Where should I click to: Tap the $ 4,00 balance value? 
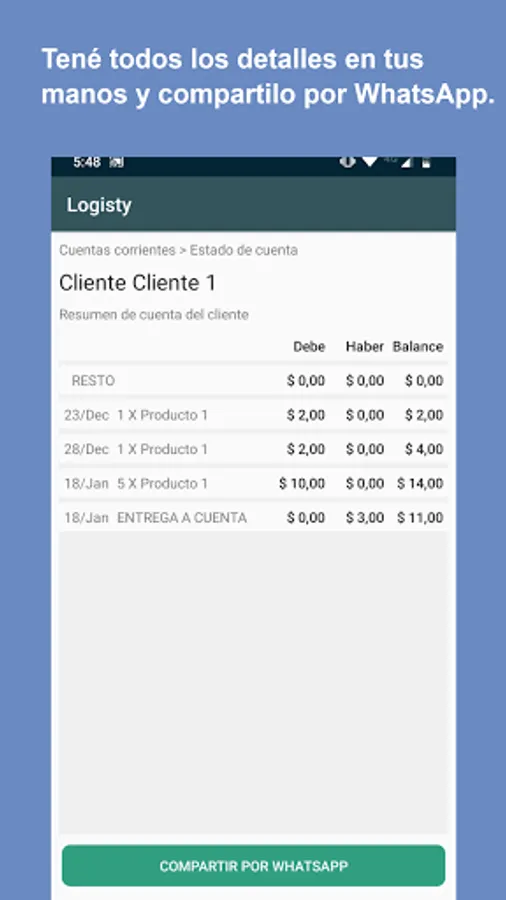[424, 449]
